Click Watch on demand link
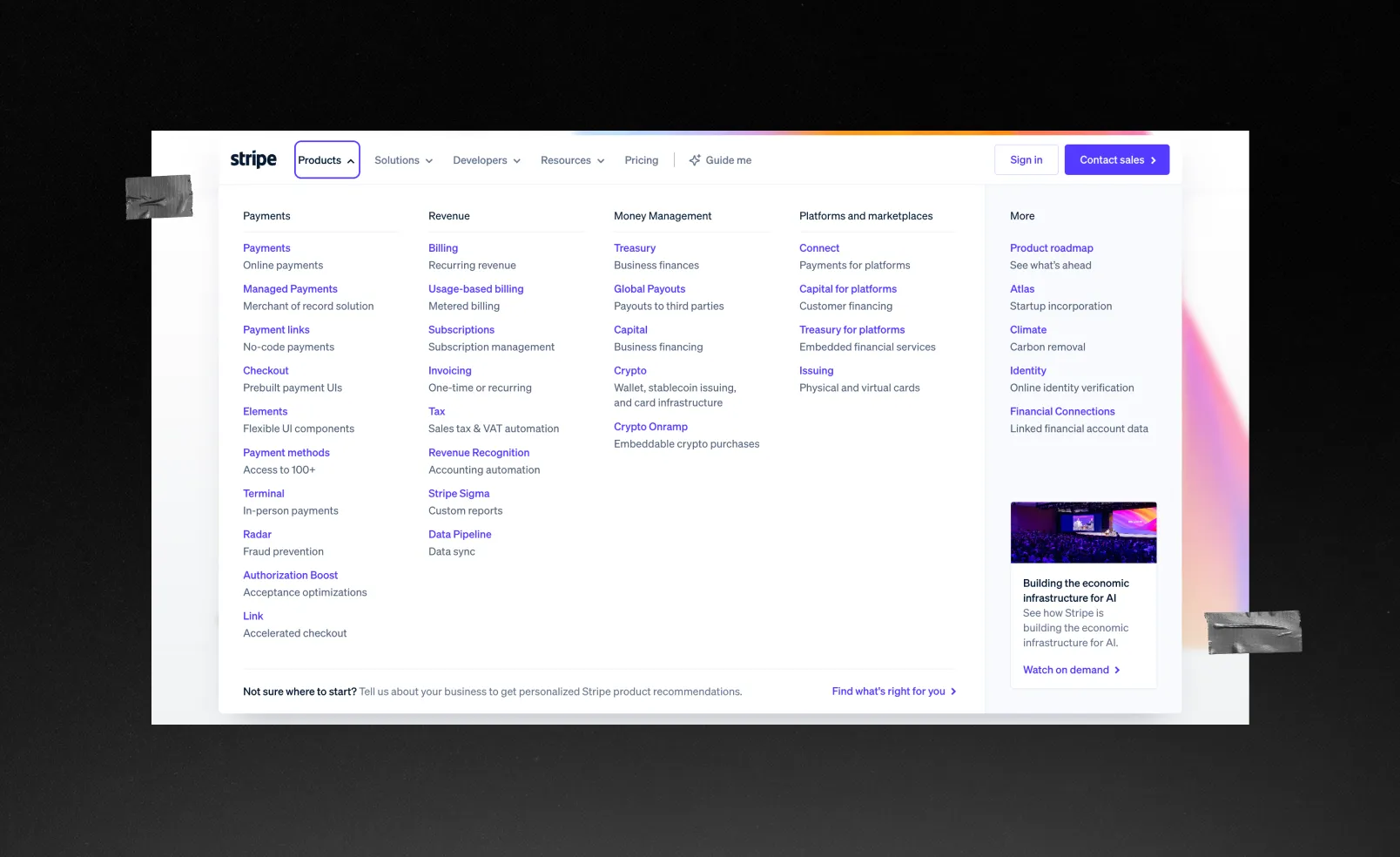 point(1072,670)
